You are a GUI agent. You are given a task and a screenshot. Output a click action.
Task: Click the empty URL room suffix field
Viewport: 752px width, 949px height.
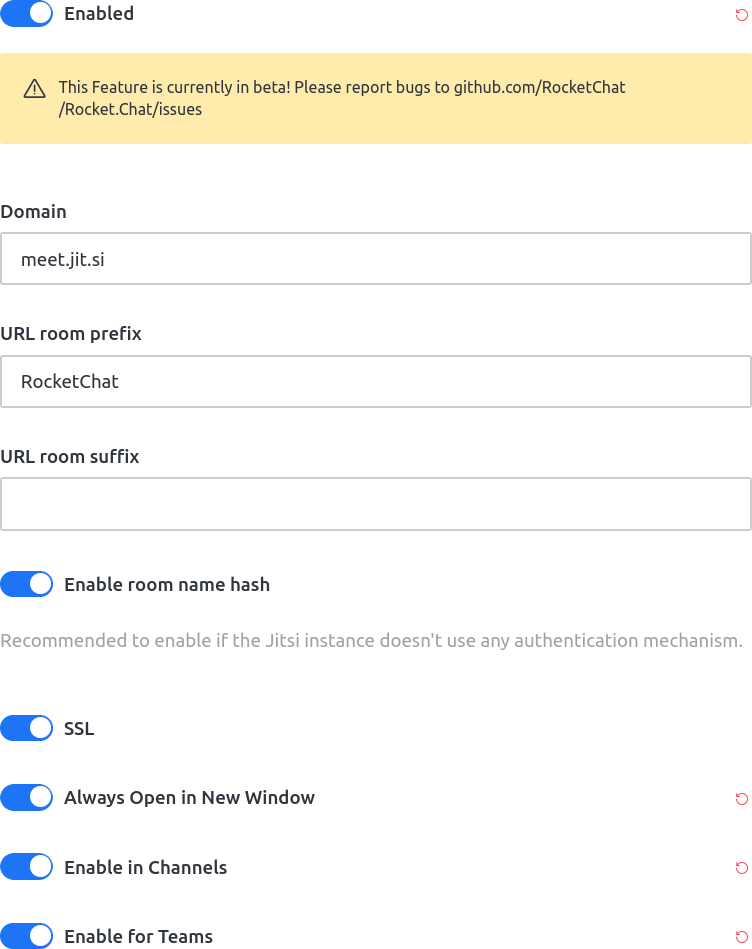pos(376,504)
